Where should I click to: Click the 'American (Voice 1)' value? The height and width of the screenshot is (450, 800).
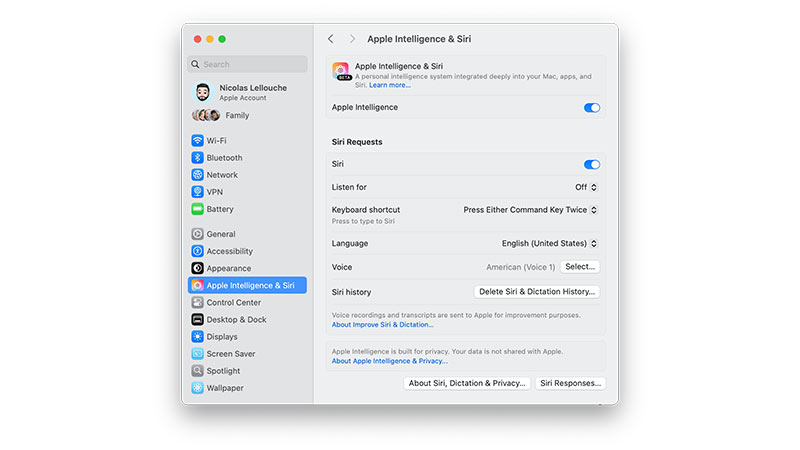pyautogui.click(x=520, y=267)
